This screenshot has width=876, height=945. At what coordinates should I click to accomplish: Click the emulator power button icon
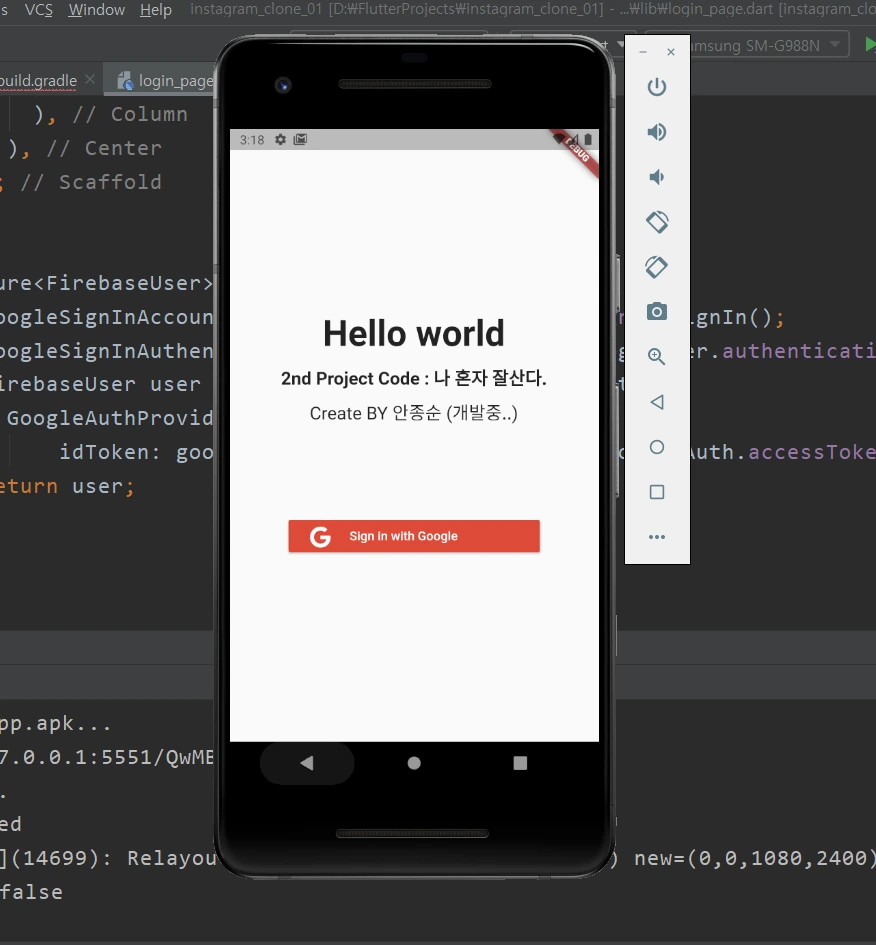657,87
